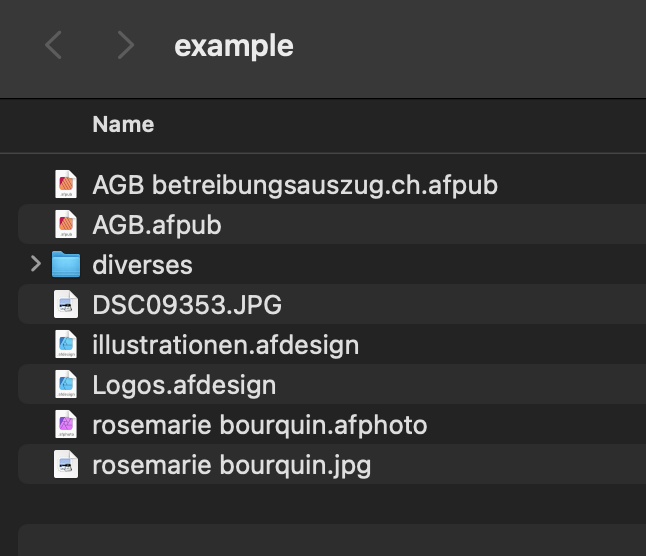This screenshot has height=556, width=646.
Task: Expand the diverses folder disclosure chevron
Action: click(x=36, y=264)
